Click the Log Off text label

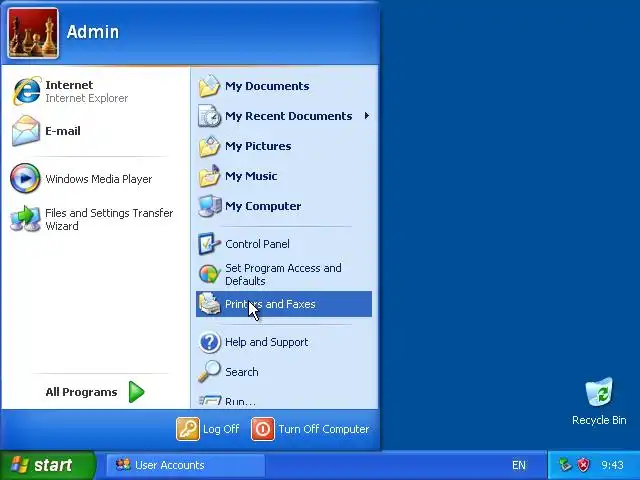pyautogui.click(x=221, y=429)
